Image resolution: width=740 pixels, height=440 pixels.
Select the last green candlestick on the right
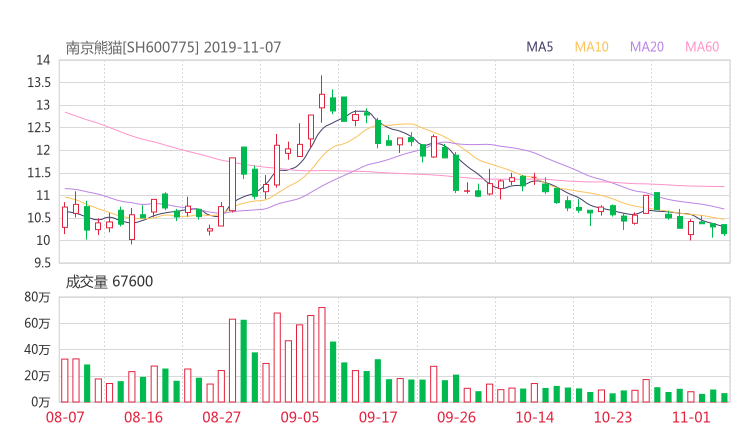724,229
